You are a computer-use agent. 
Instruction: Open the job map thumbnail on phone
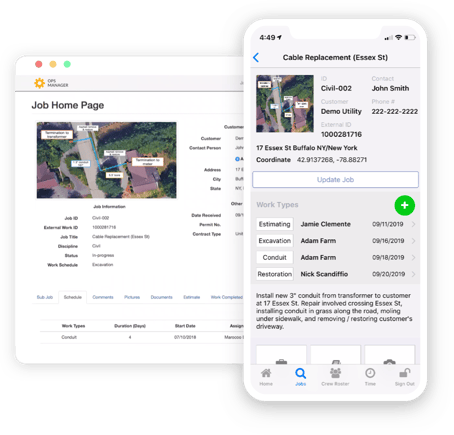[285, 104]
